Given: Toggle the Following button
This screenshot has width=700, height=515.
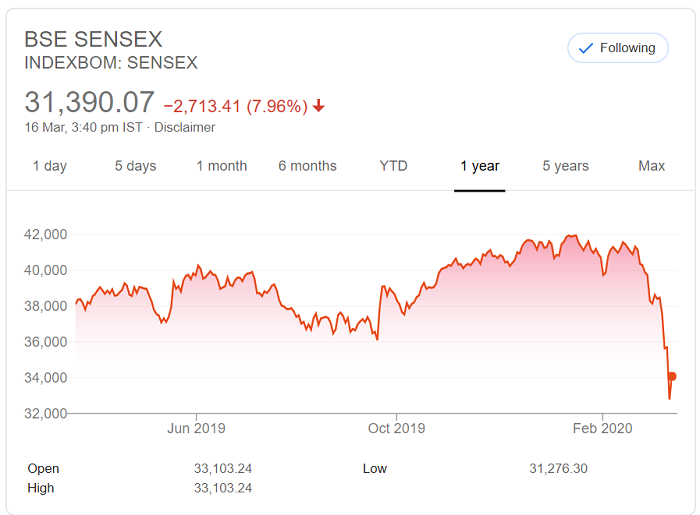Looking at the screenshot, I should [x=617, y=48].
